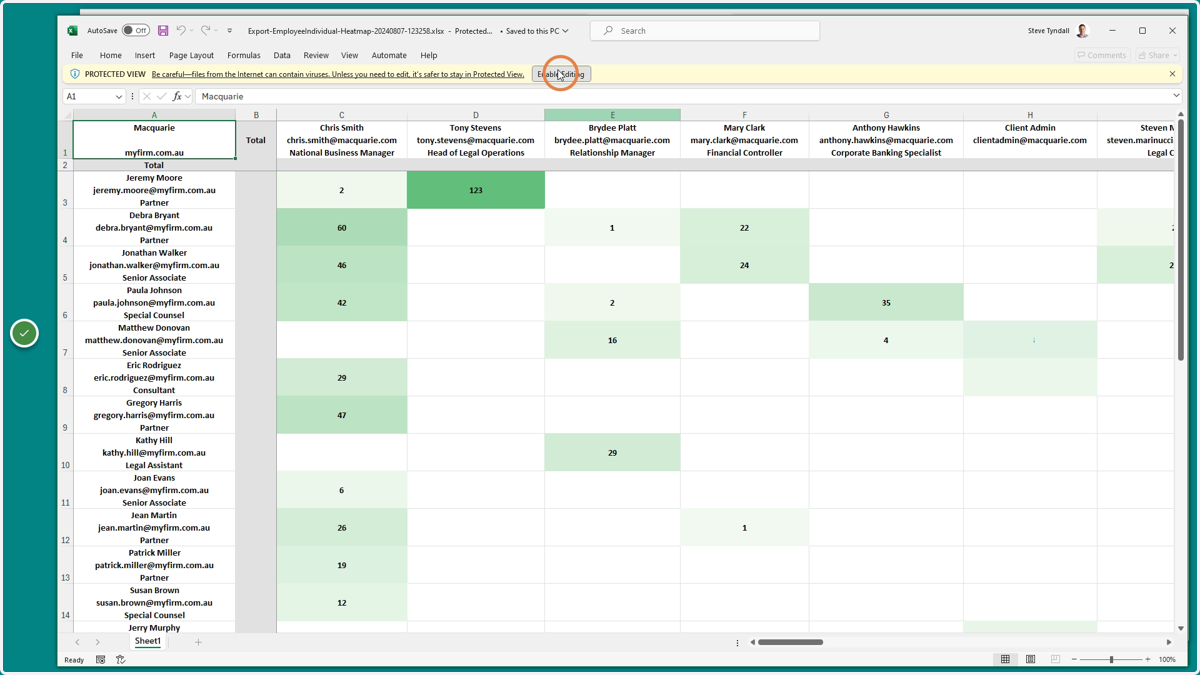Open the Undo history dropdown arrow

192,31
